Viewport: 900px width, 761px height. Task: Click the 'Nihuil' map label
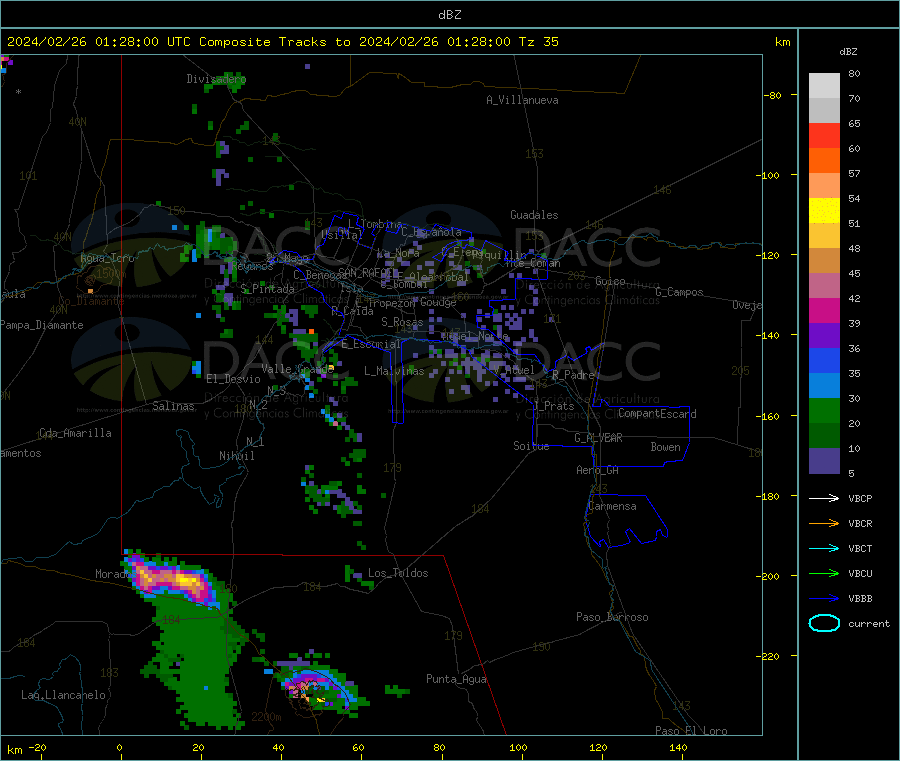pos(236,456)
